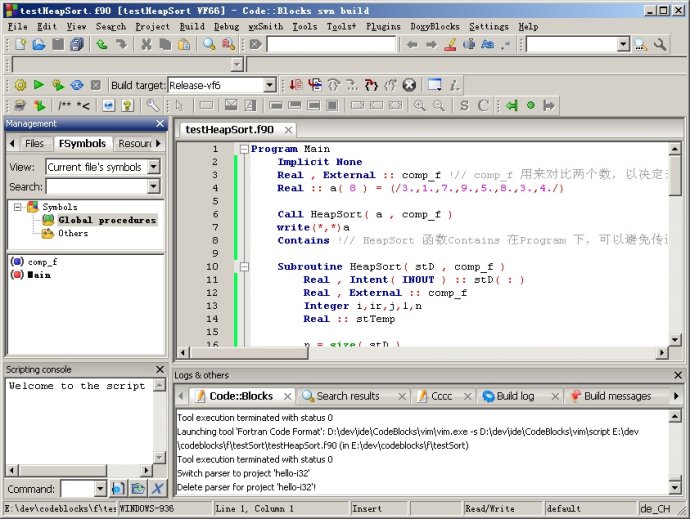The image size is (690, 519).
Task: Open the Plugins menu
Action: pos(383,26)
